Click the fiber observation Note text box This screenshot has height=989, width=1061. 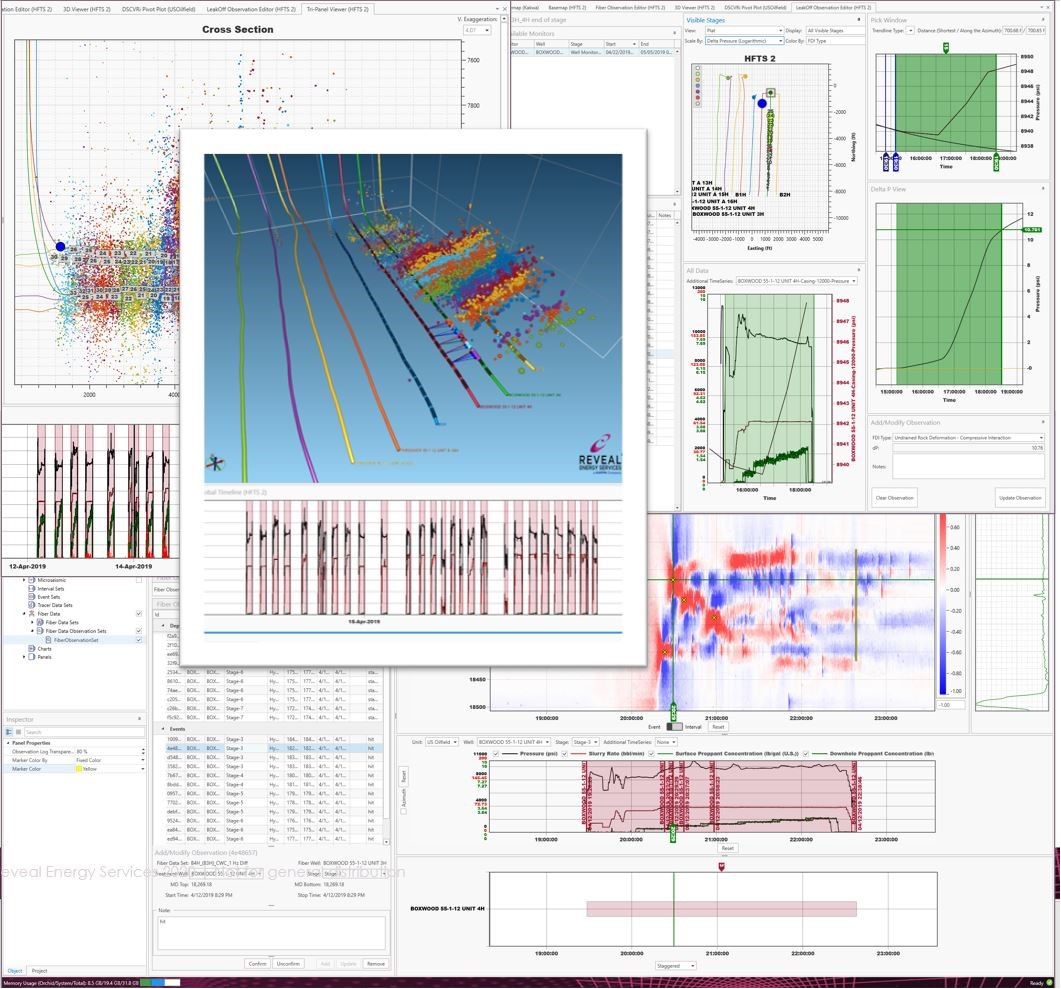coord(271,933)
